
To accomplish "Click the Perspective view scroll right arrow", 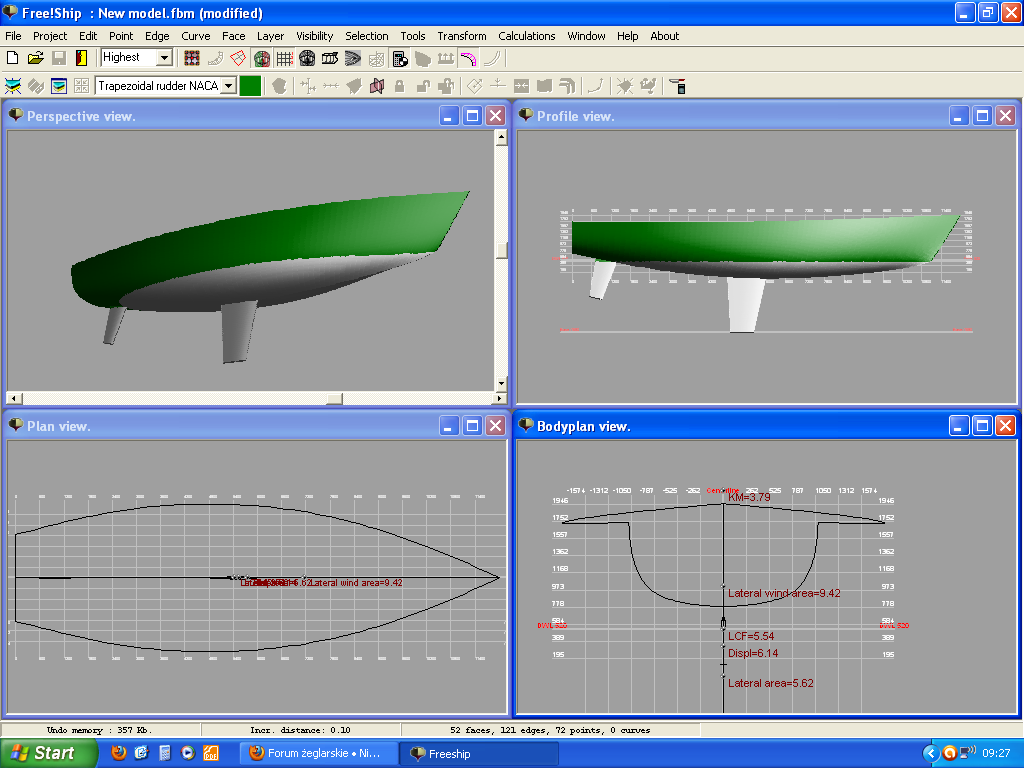I will (x=500, y=398).
